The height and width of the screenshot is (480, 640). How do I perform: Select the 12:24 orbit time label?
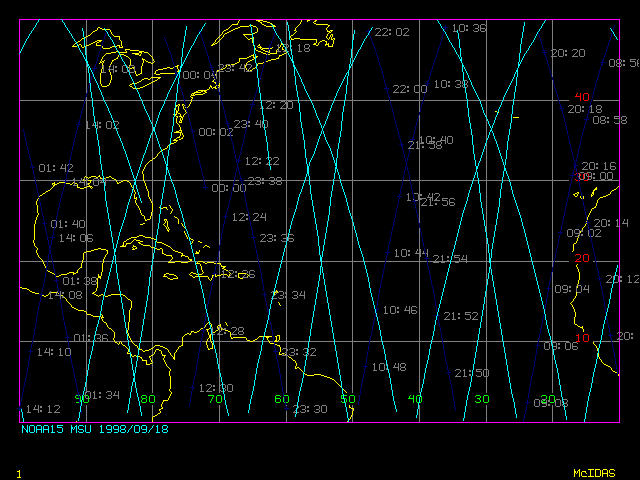point(249,217)
